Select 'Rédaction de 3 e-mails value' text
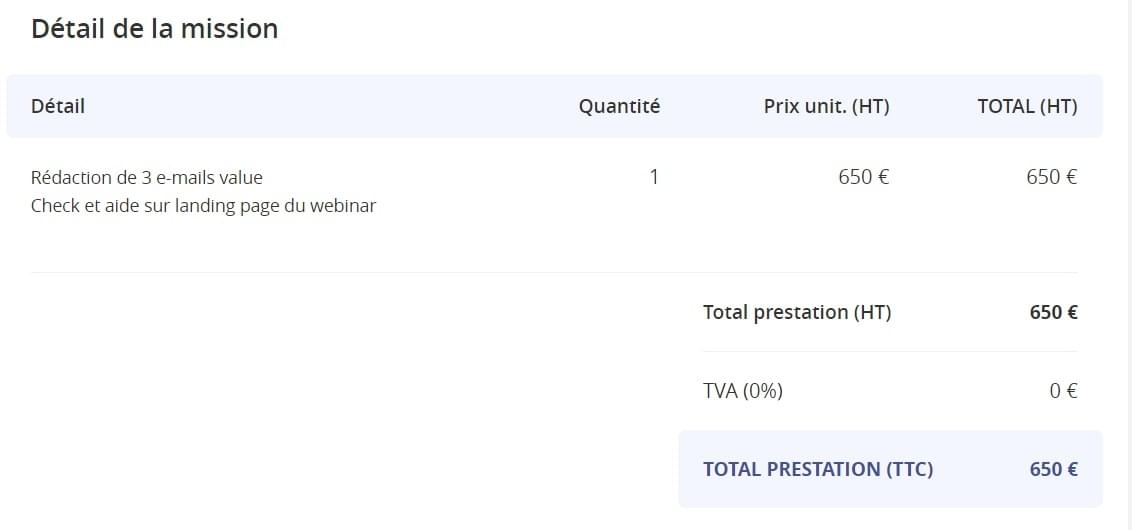The height and width of the screenshot is (530, 1132). coord(147,177)
